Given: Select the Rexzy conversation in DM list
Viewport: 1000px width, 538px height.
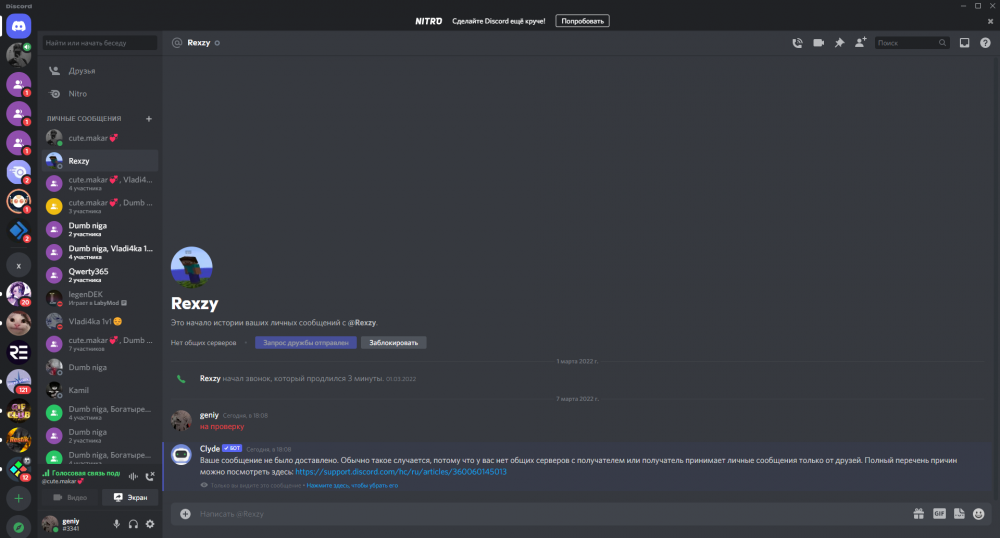Looking at the screenshot, I should click(x=99, y=161).
